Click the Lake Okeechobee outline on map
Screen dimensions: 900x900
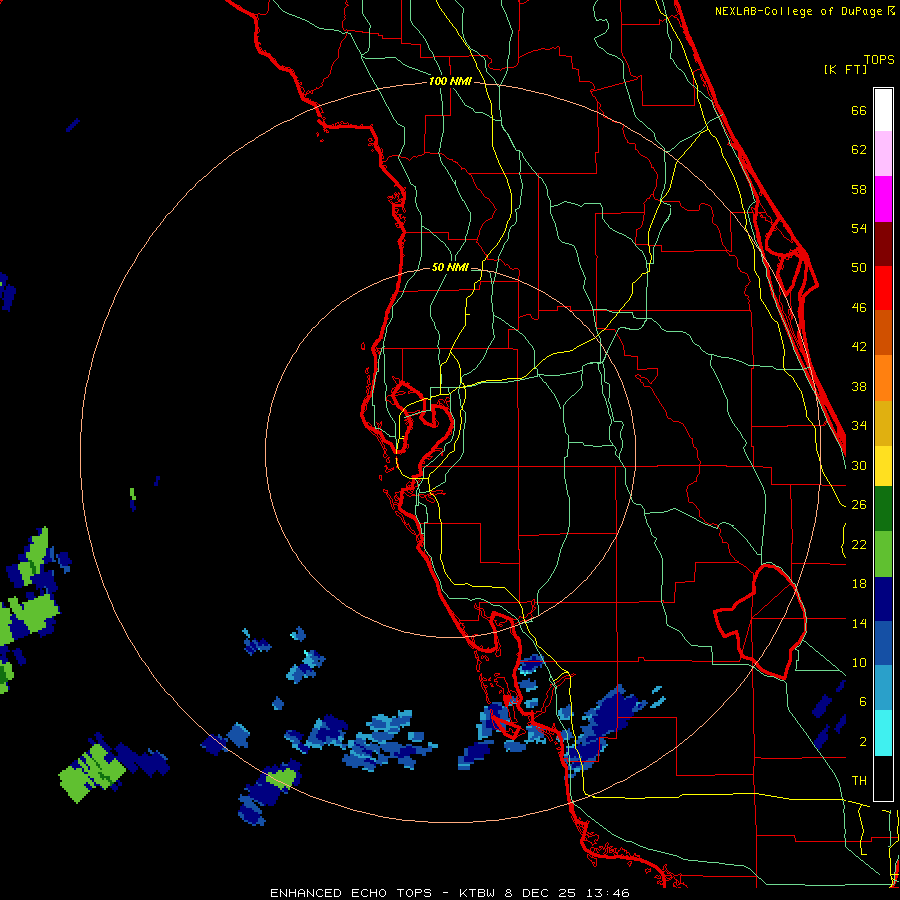761,621
